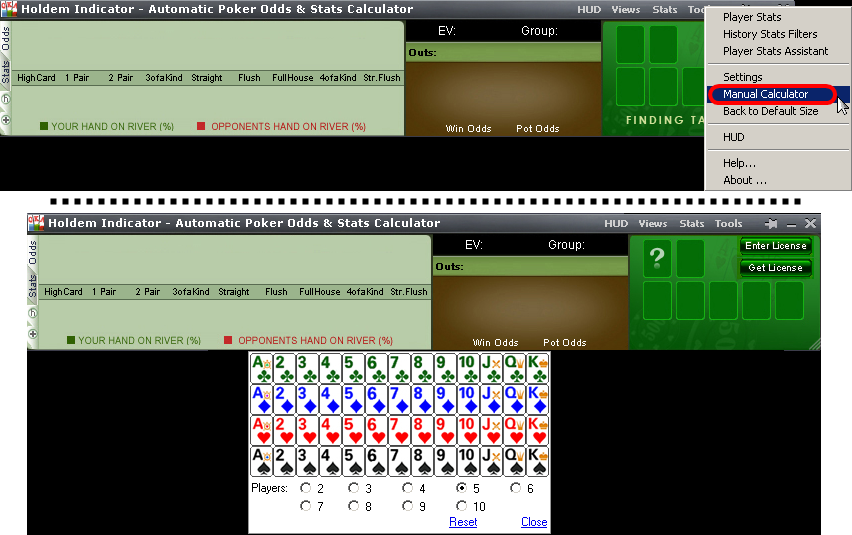Screen dimensions: 852x535
Task: Select the 5 of diamonds card
Action: [354, 399]
